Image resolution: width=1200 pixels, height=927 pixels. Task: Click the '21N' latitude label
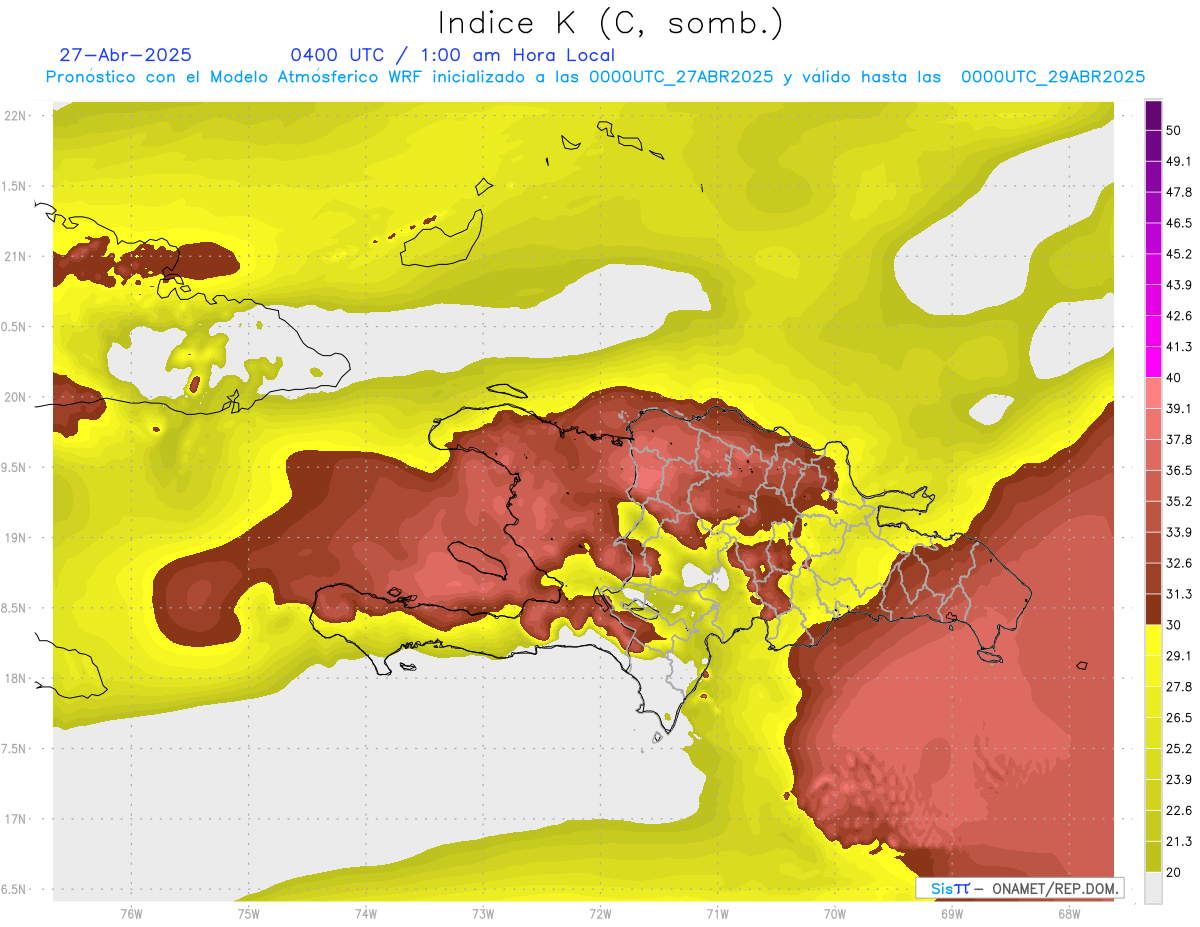pyautogui.click(x=17, y=256)
